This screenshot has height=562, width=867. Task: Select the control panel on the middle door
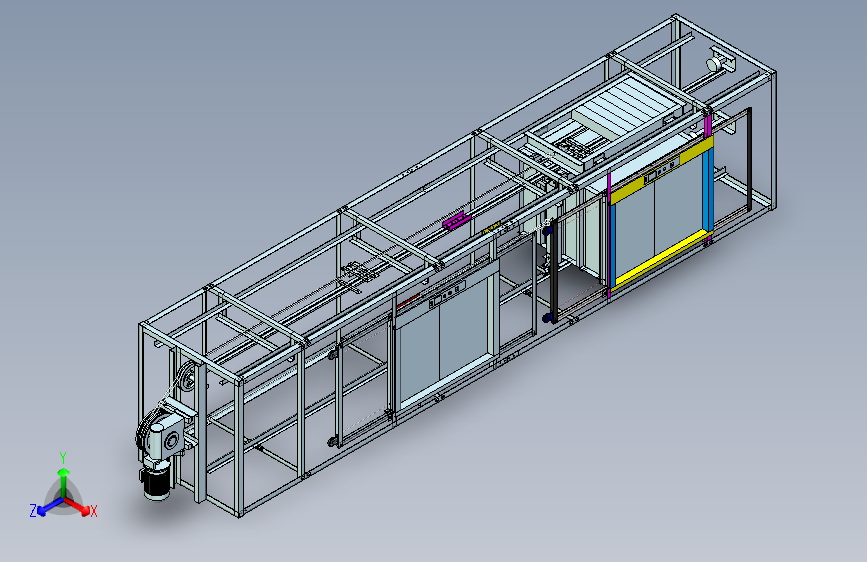(447, 294)
